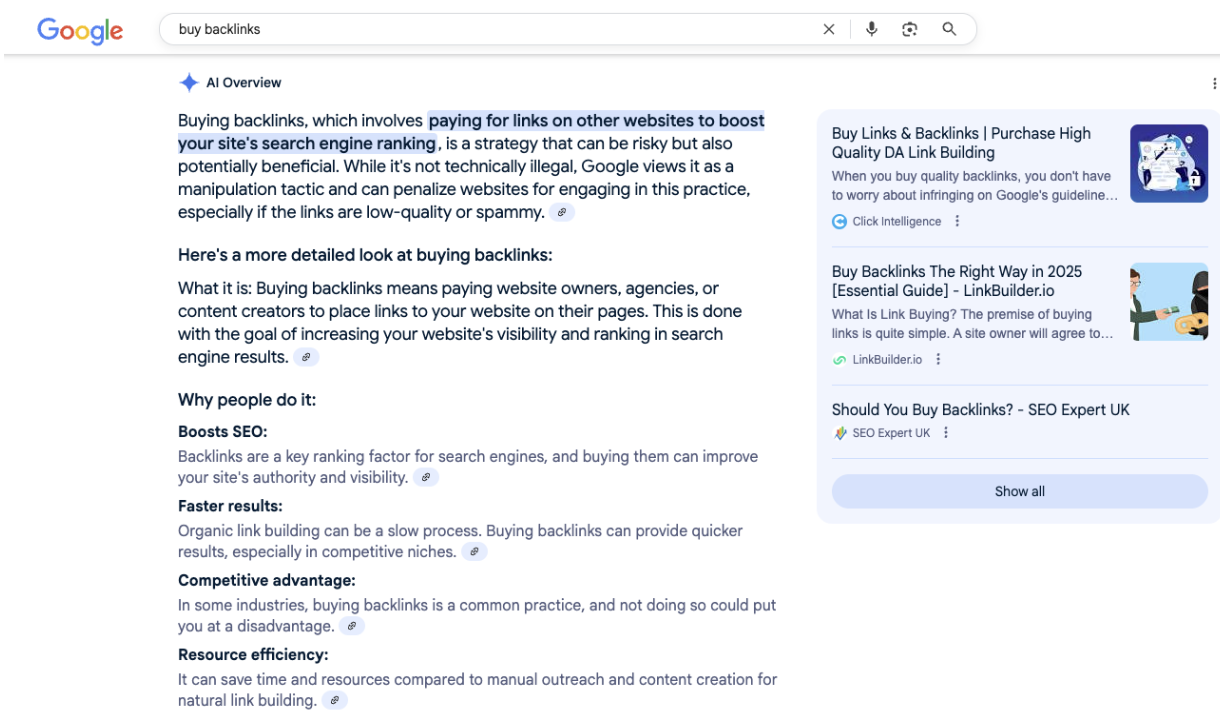
Task: Click the "Faster results:" subheading
Action: (230, 506)
